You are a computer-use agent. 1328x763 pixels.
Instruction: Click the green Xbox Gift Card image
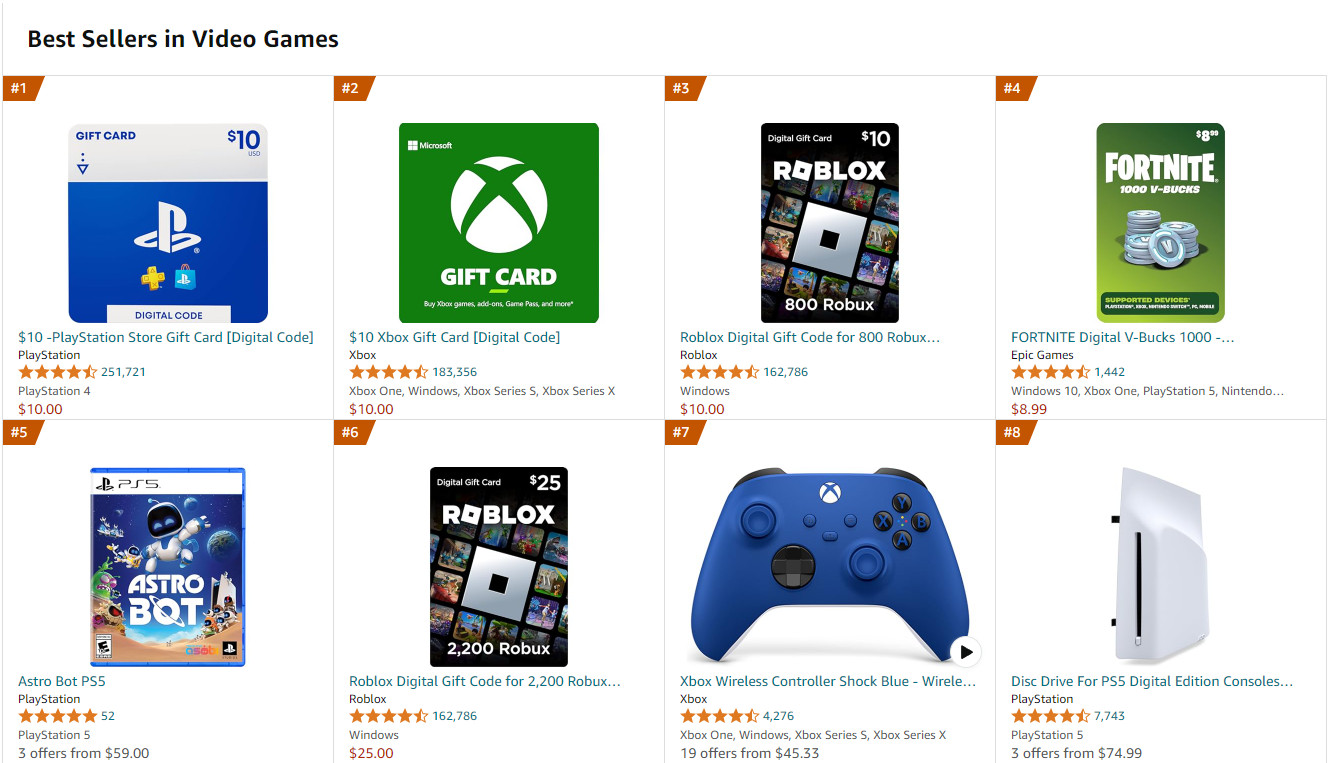498,222
